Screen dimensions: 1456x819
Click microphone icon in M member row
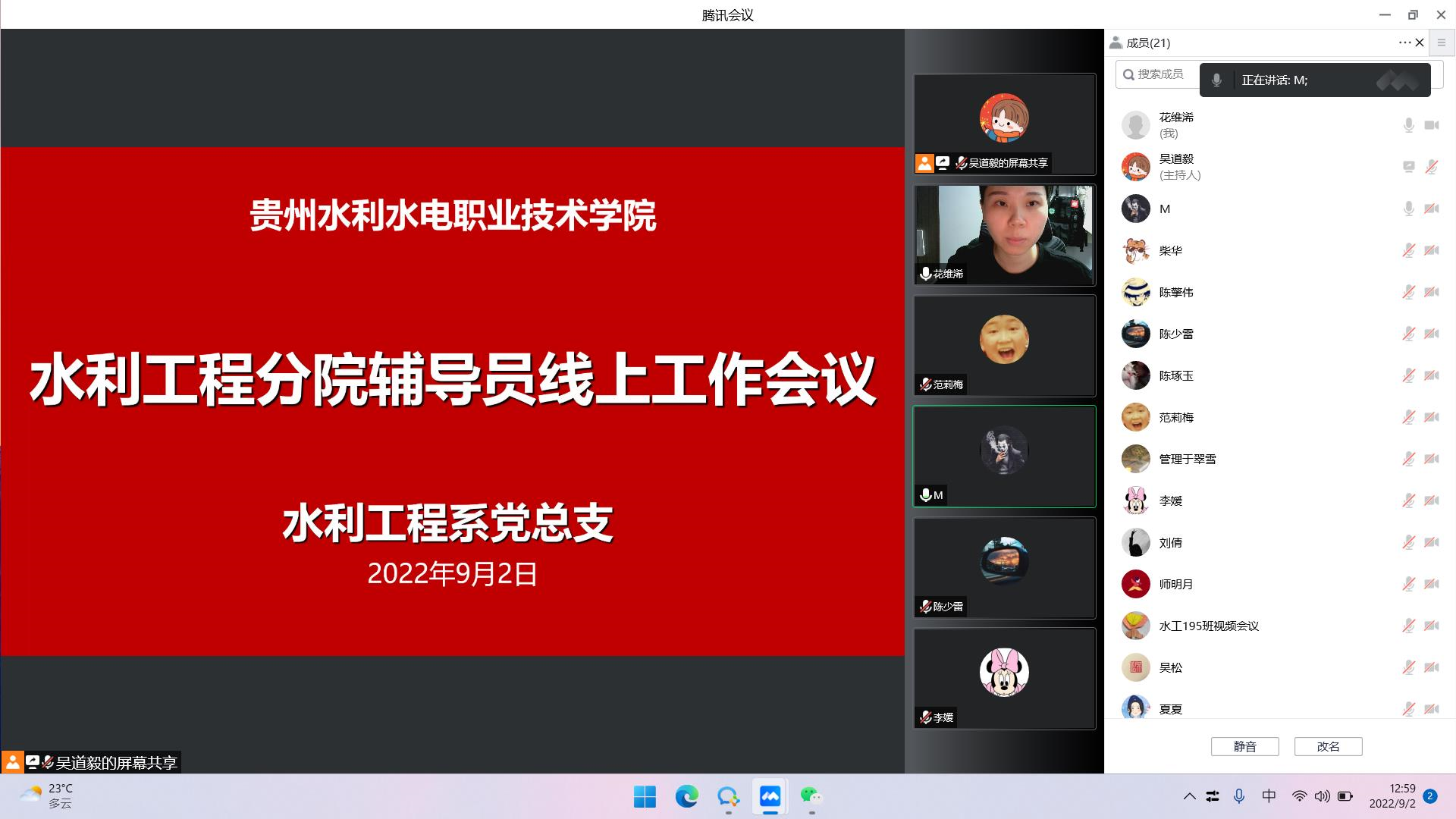[x=1408, y=209]
